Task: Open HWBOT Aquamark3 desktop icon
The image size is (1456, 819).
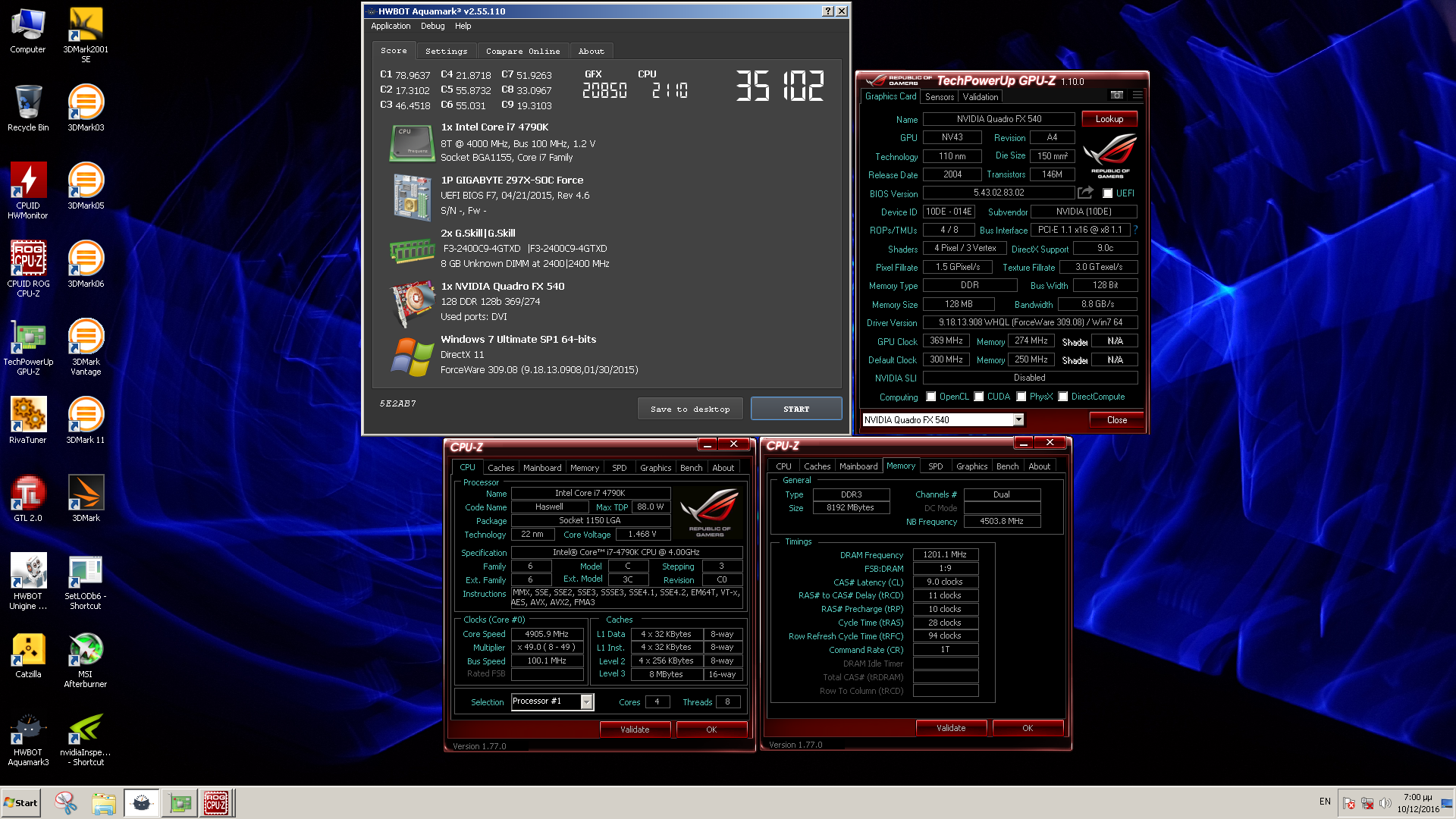Action: click(x=28, y=738)
